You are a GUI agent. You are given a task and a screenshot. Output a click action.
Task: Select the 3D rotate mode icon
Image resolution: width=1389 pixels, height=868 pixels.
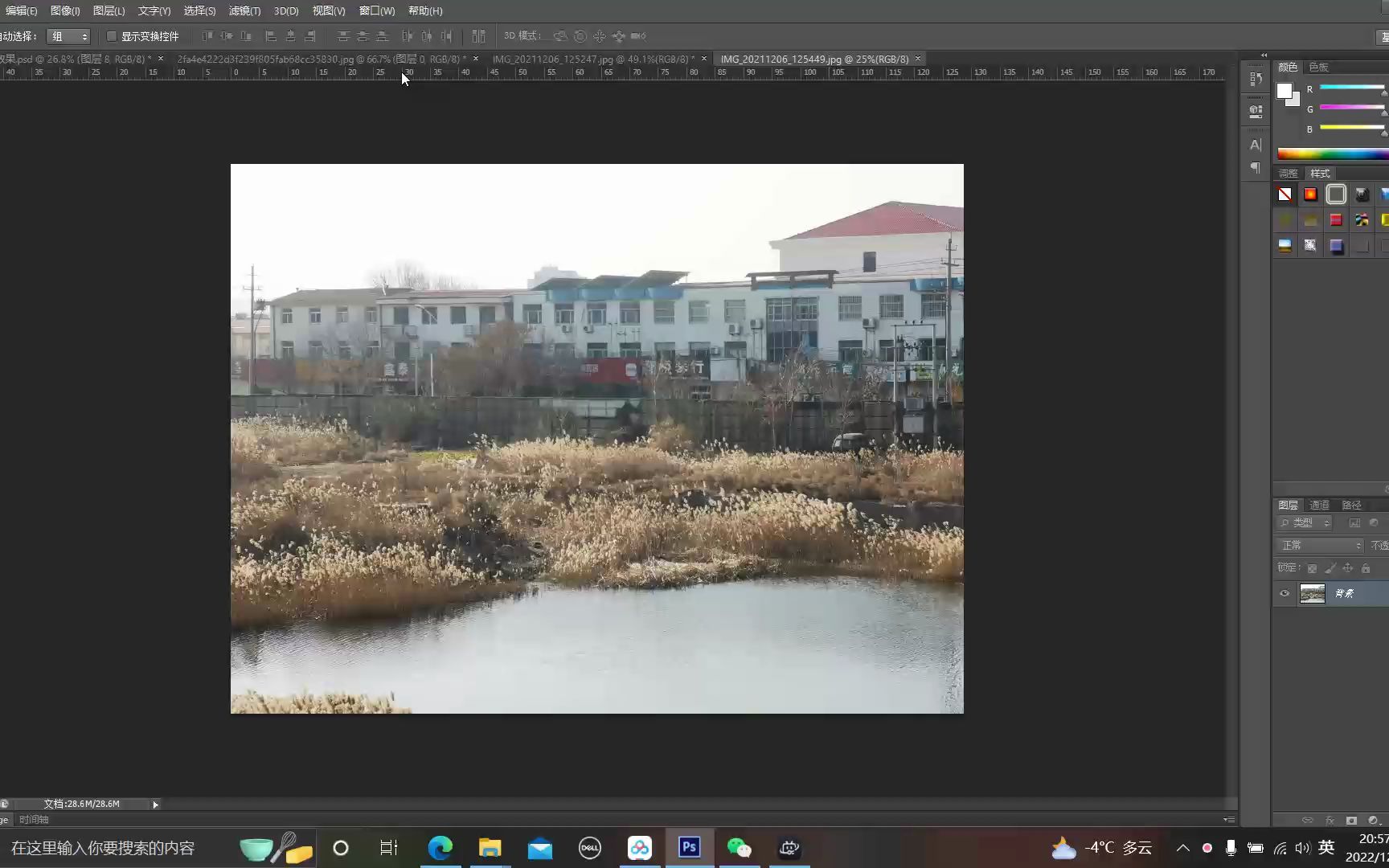pyautogui.click(x=561, y=36)
